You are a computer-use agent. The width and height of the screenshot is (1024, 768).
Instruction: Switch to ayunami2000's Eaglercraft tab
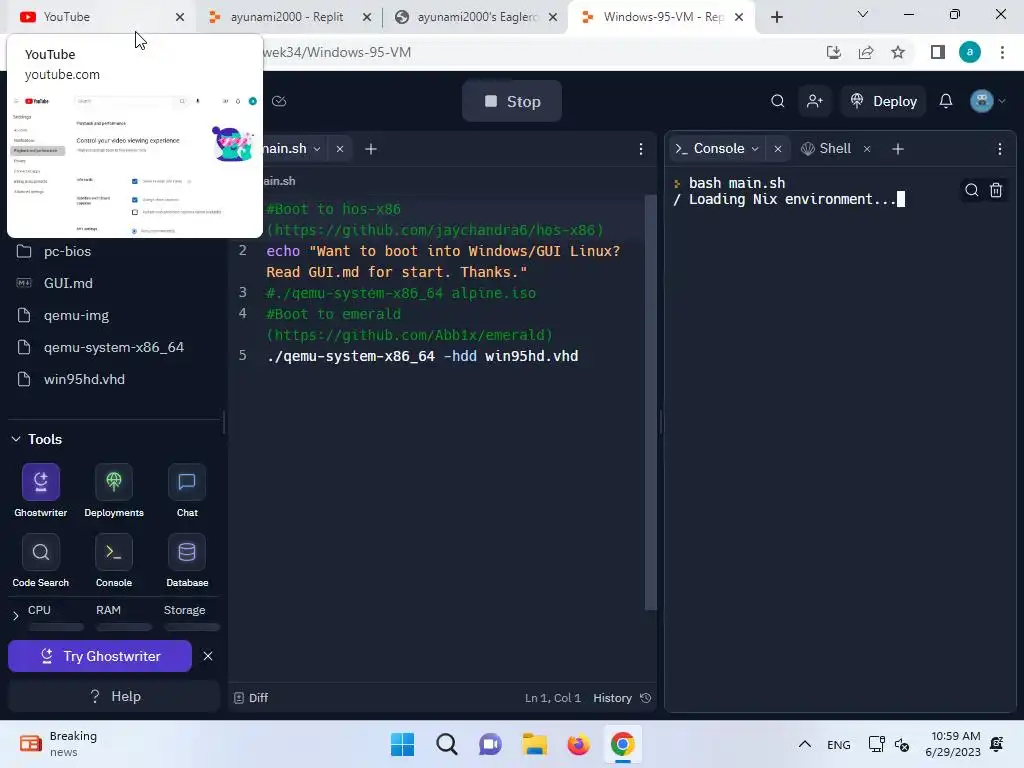click(x=477, y=17)
